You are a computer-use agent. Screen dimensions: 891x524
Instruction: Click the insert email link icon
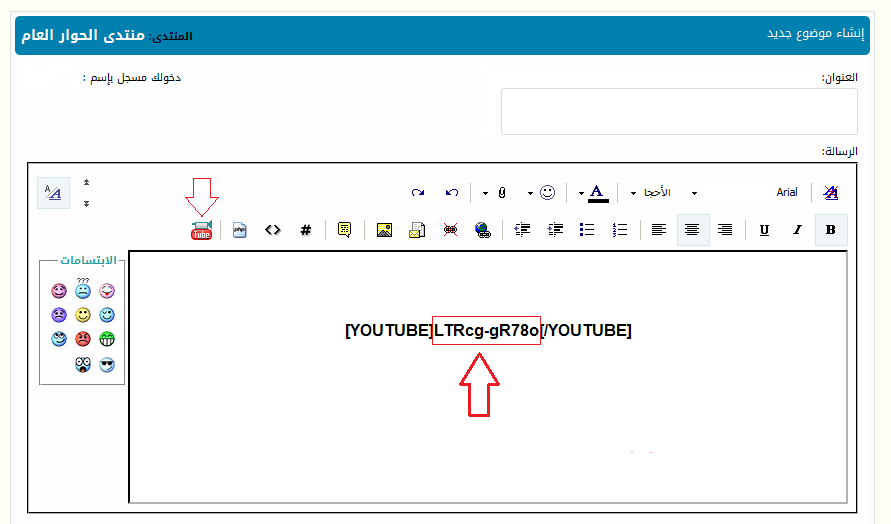pos(417,230)
